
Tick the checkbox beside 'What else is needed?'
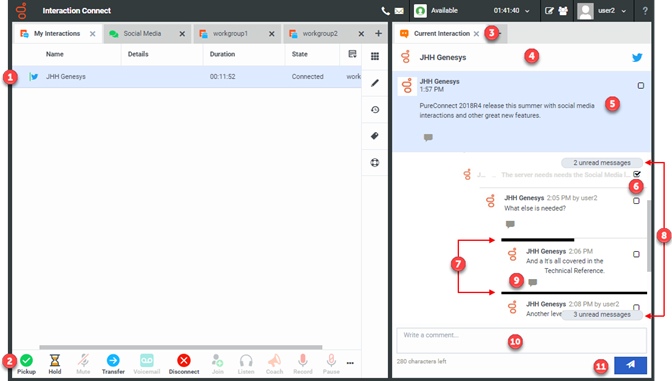[636, 201]
